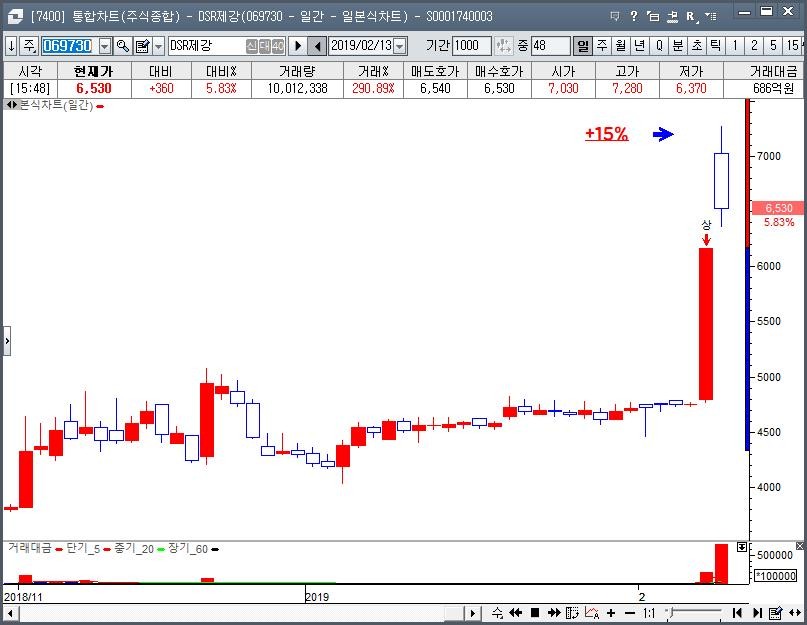Click the 기간 input field showing 1000

[x=470, y=46]
